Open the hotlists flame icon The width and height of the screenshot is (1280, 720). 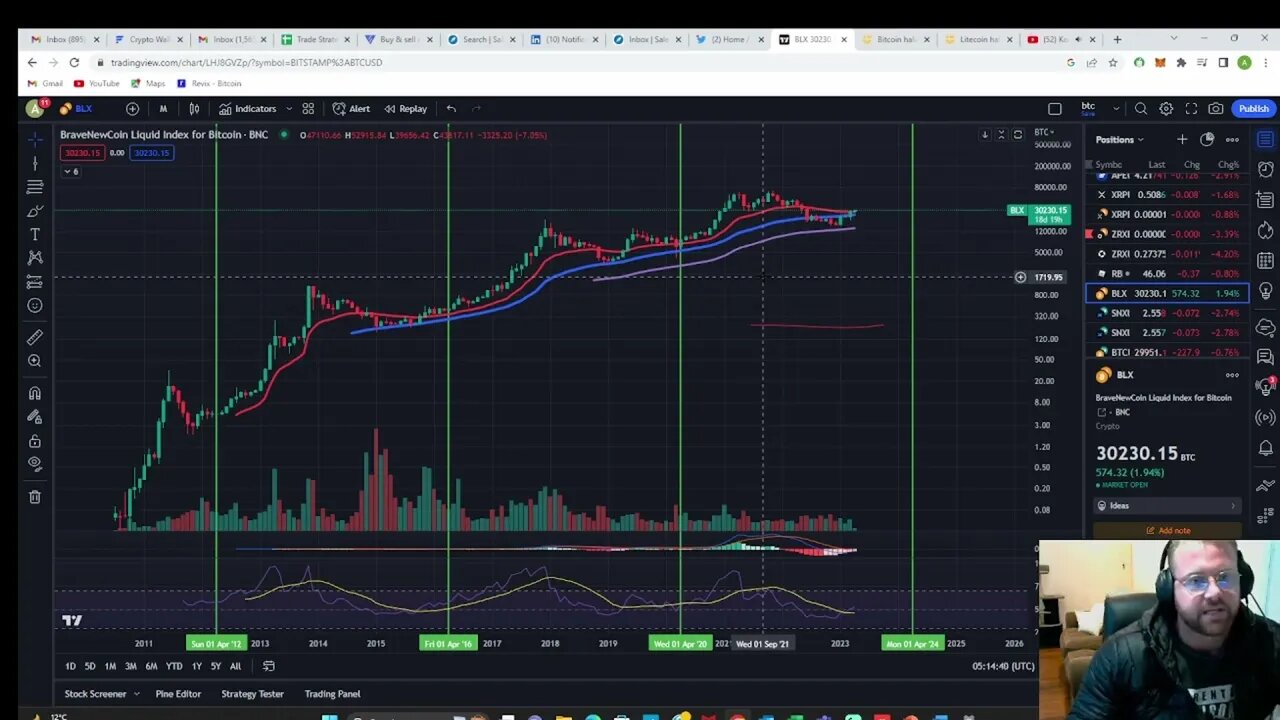pyautogui.click(x=1266, y=231)
